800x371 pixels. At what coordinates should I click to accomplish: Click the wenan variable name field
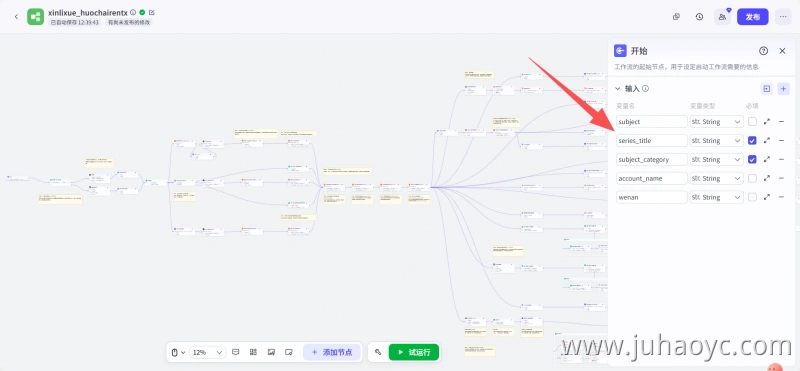pos(652,197)
